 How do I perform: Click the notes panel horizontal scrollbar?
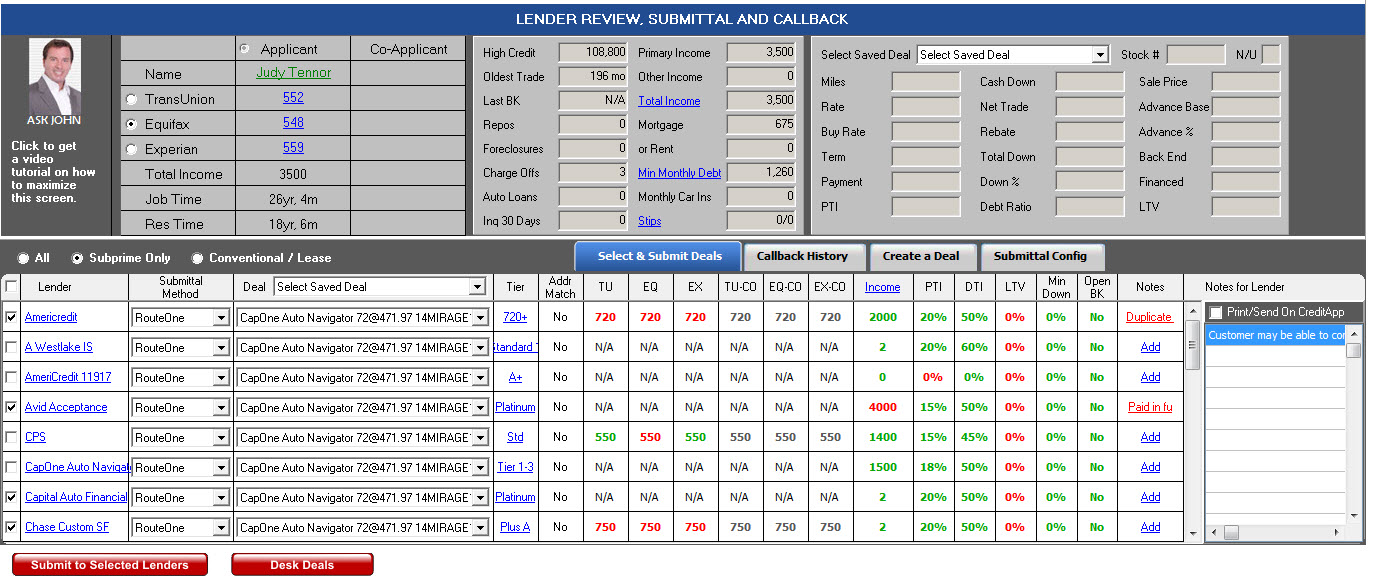pos(1275,533)
